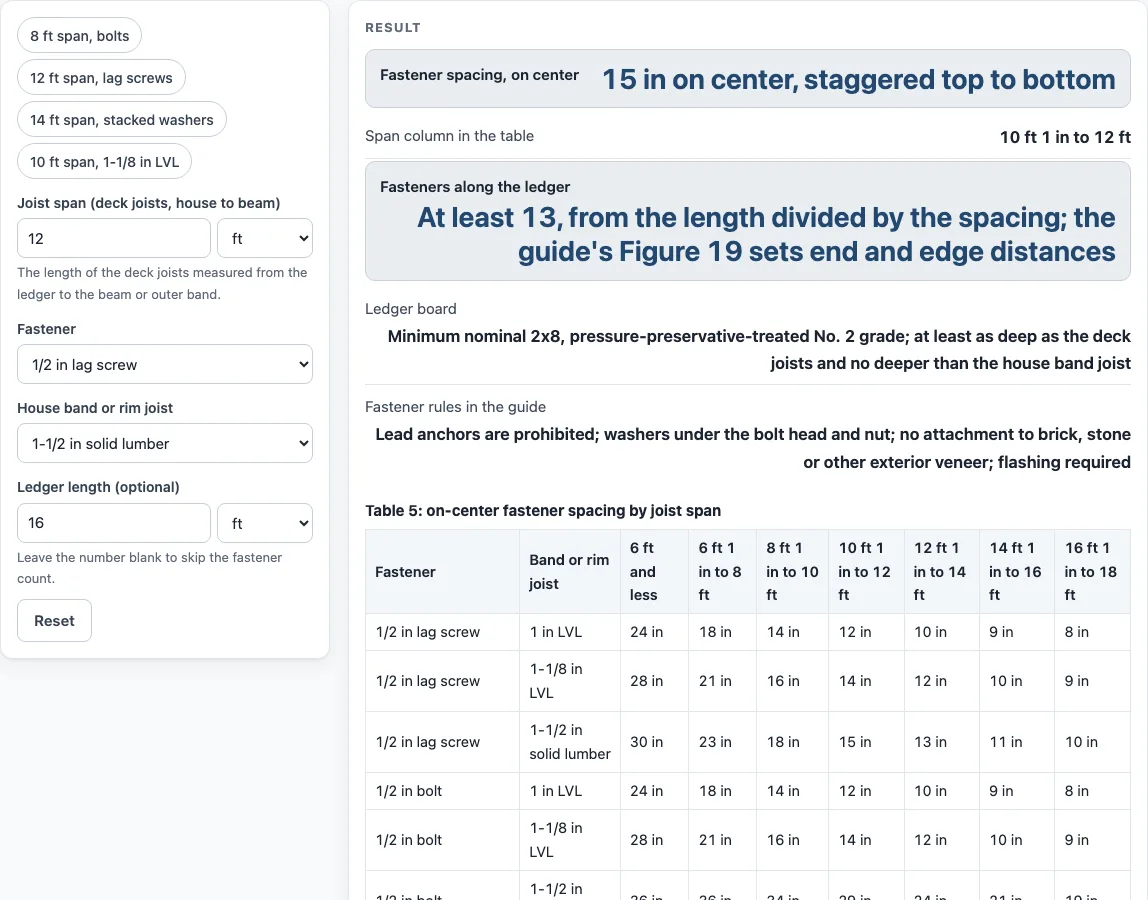Click the "12 ft 1 in to 14 ft" column header

point(942,571)
